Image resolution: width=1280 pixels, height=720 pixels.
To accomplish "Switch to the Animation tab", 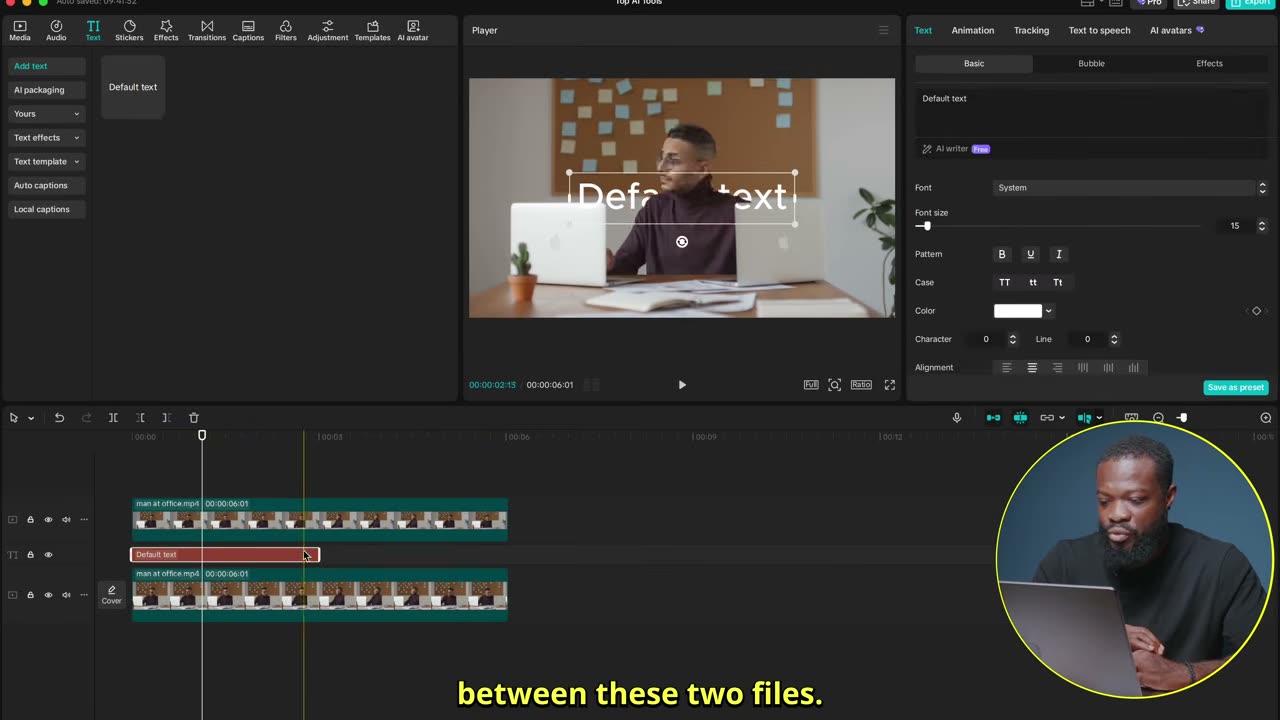I will [973, 30].
